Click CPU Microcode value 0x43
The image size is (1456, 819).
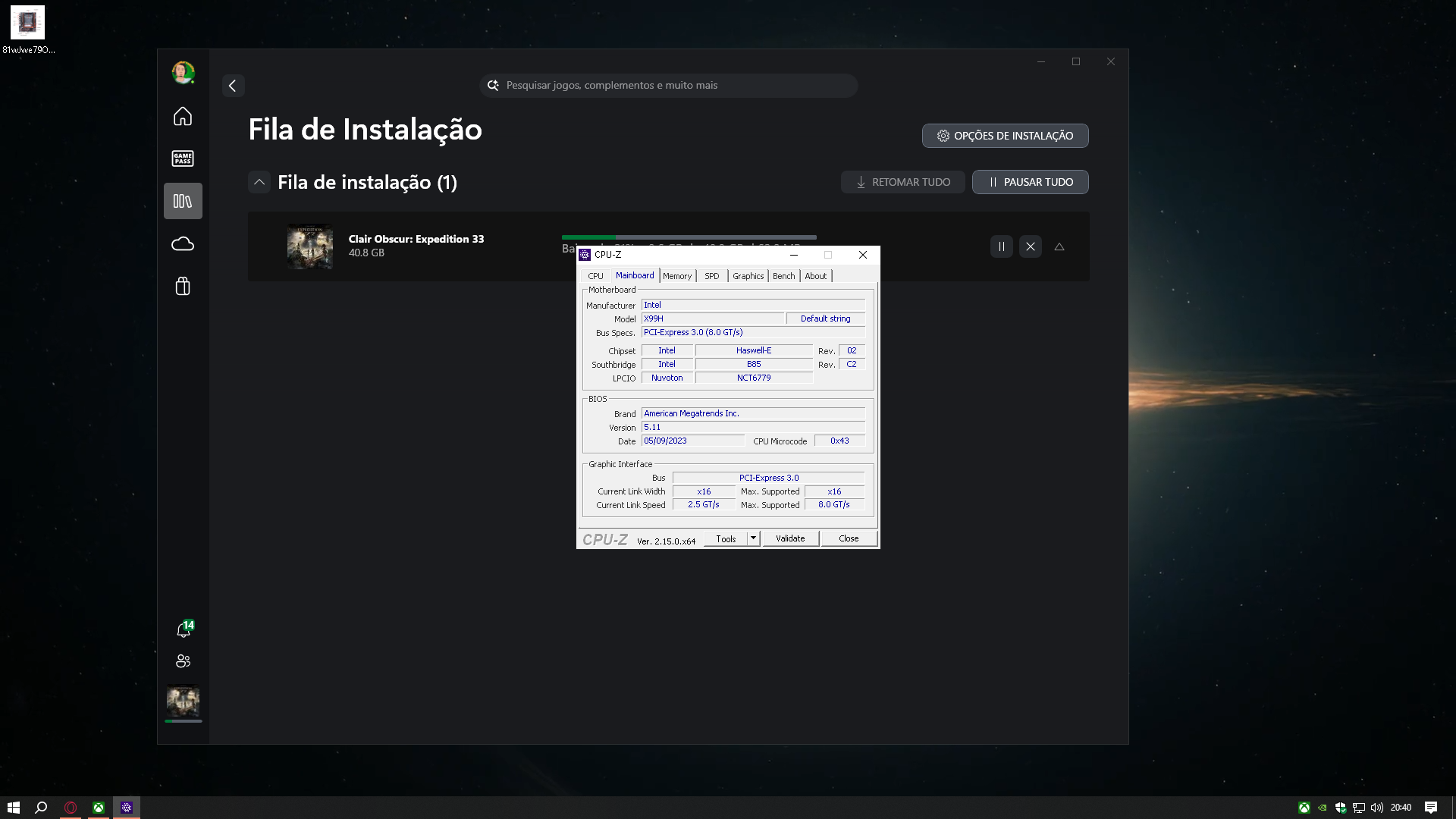point(839,441)
